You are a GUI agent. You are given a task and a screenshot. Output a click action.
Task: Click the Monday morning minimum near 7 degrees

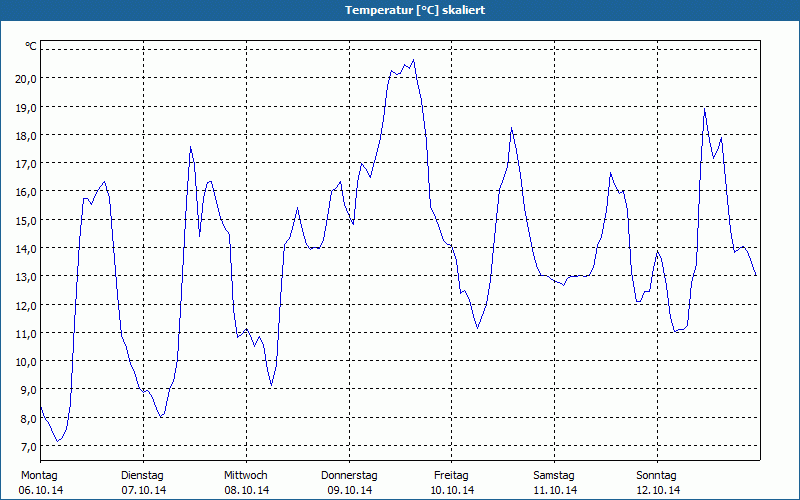coord(58,441)
